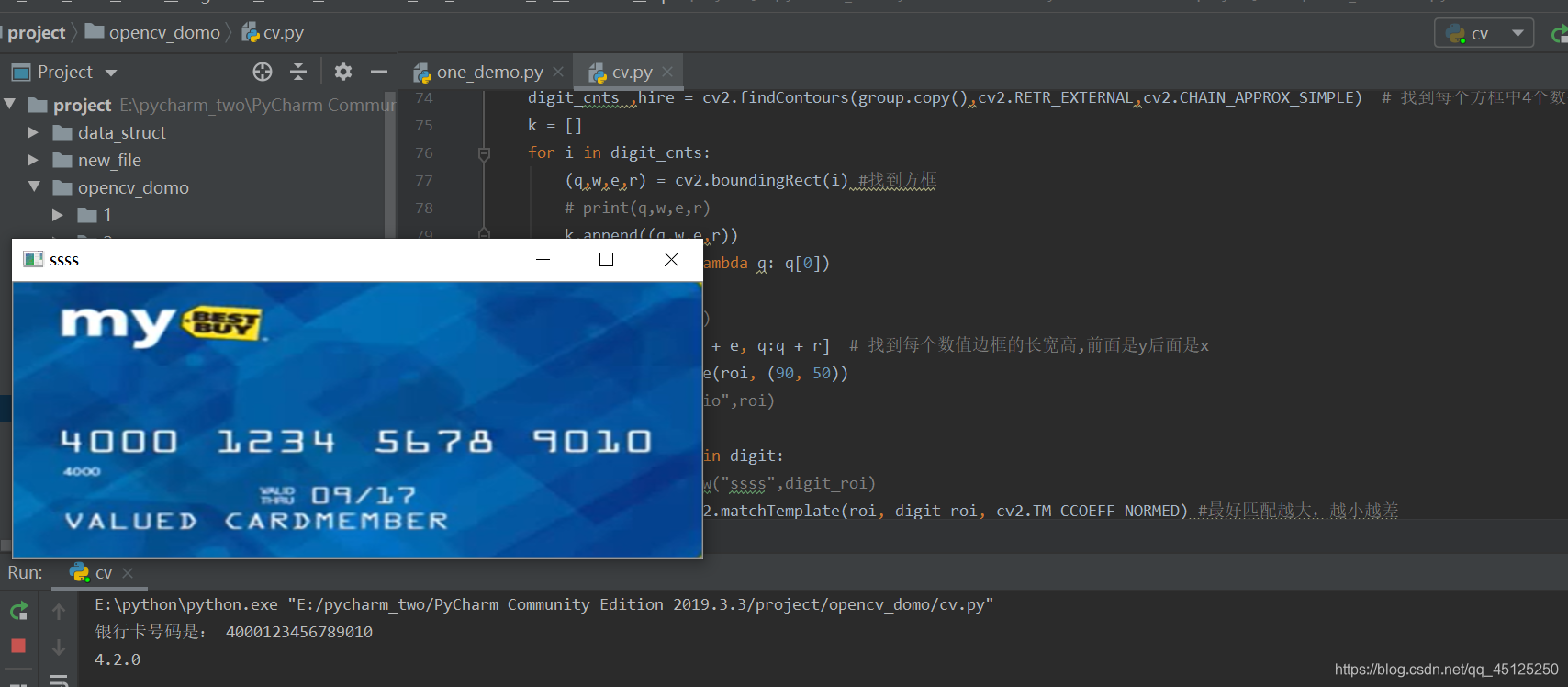This screenshot has width=1568, height=687.
Task: Open opencv_domo breadcrumb folder
Action: tap(152, 33)
